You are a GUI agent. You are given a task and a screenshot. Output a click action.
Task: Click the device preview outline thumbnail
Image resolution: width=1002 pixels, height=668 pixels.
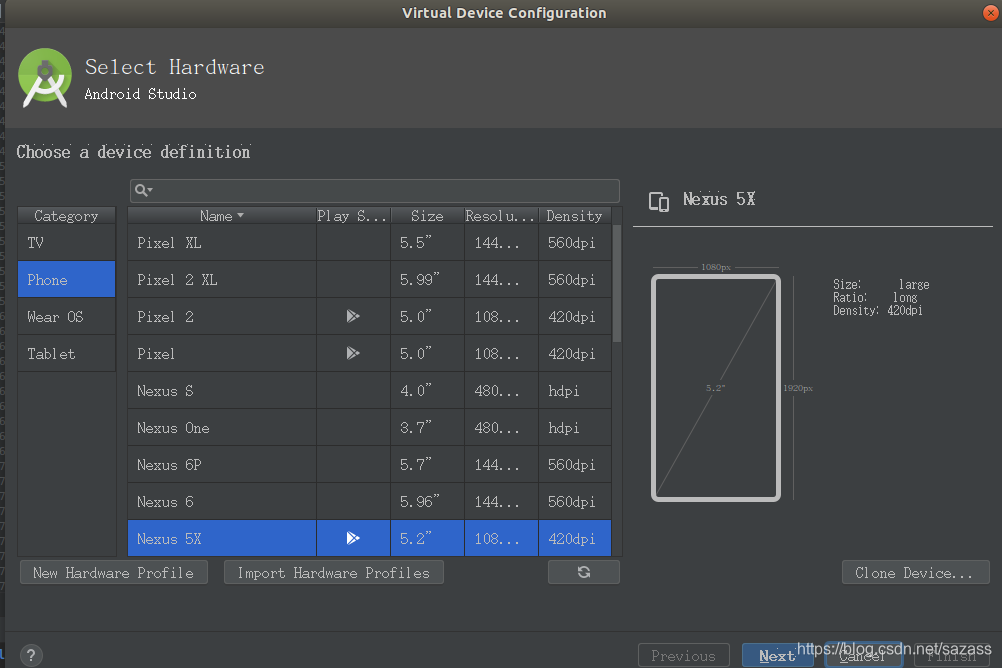pyautogui.click(x=716, y=388)
